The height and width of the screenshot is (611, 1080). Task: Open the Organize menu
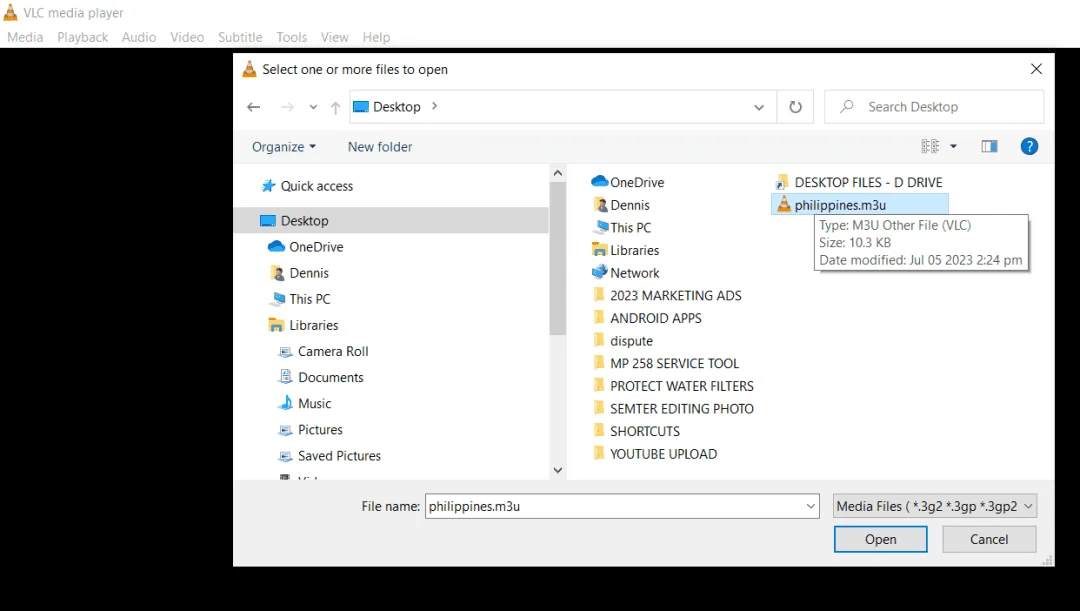pos(284,147)
